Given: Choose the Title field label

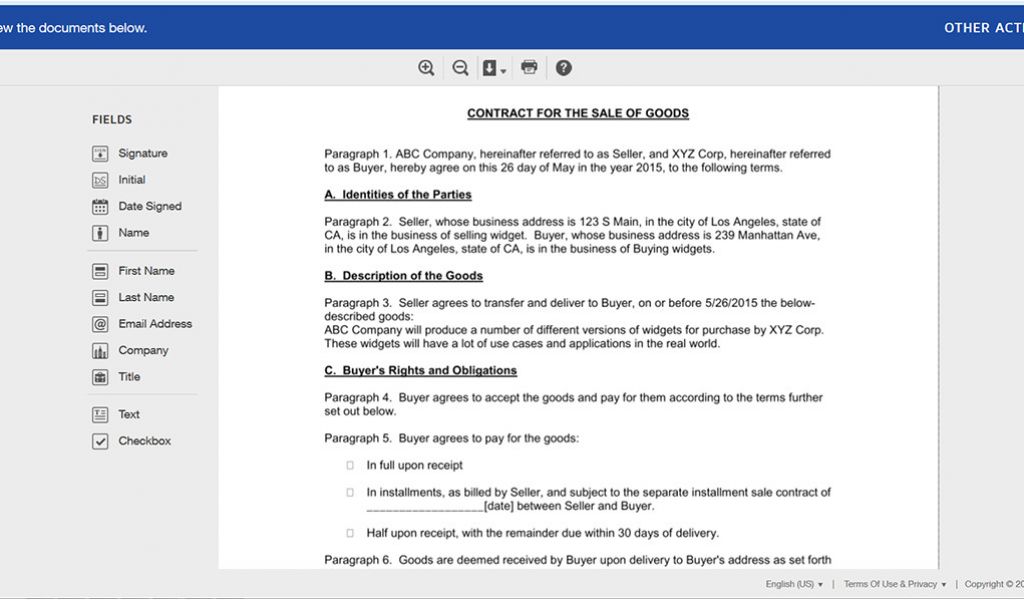Looking at the screenshot, I should pos(129,376).
